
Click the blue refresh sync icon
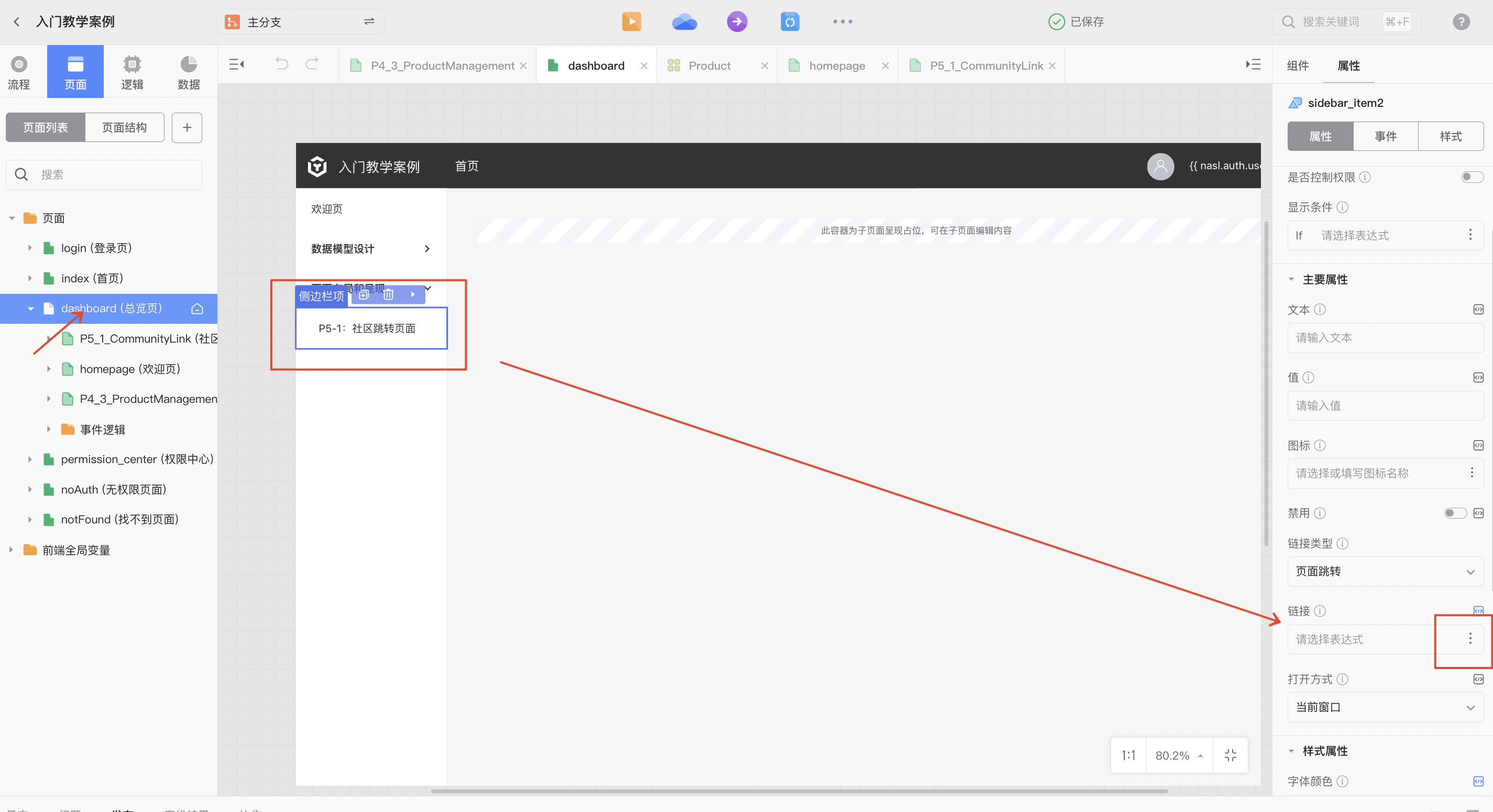789,21
